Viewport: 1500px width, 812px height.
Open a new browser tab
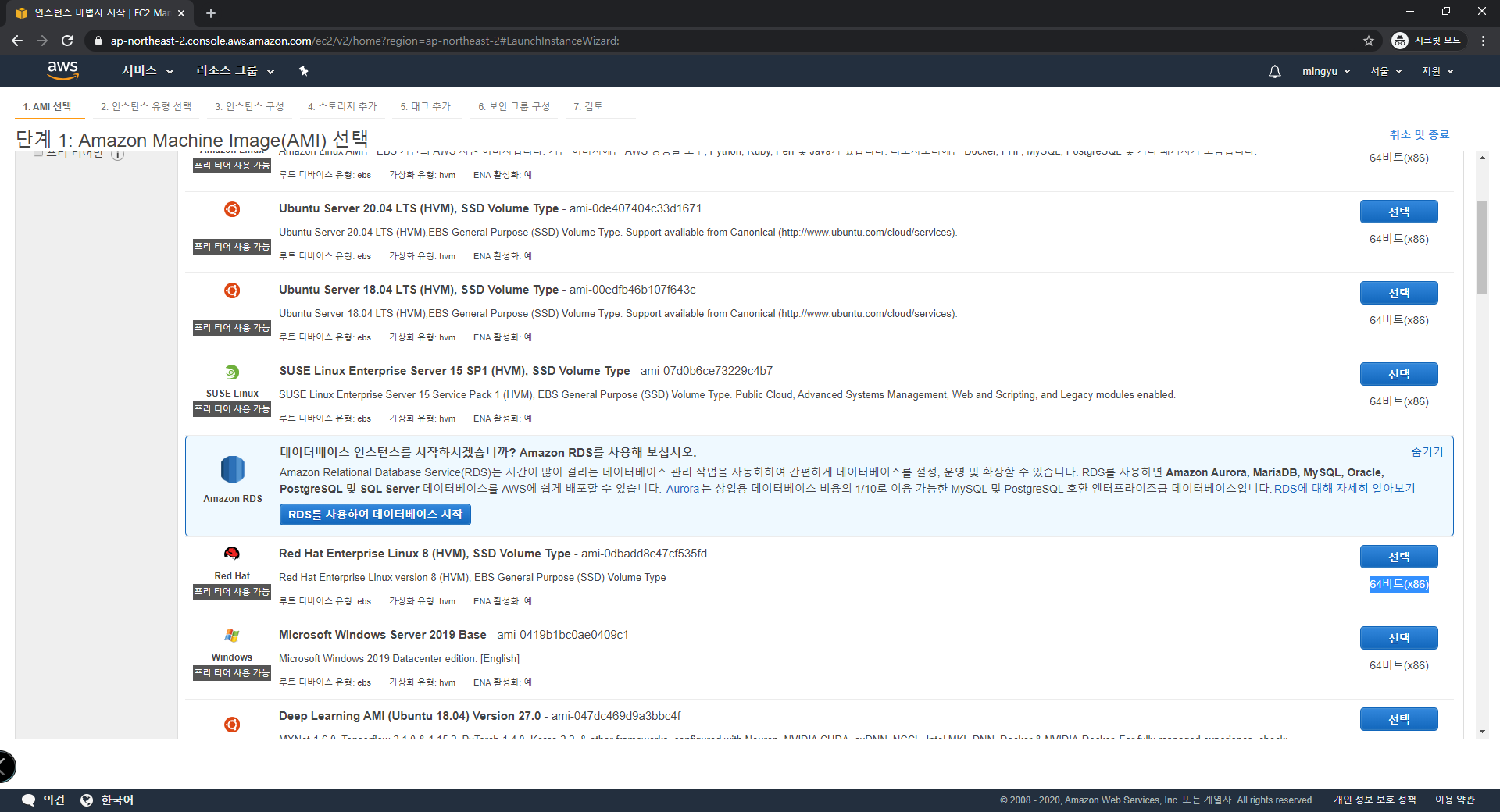[x=211, y=13]
